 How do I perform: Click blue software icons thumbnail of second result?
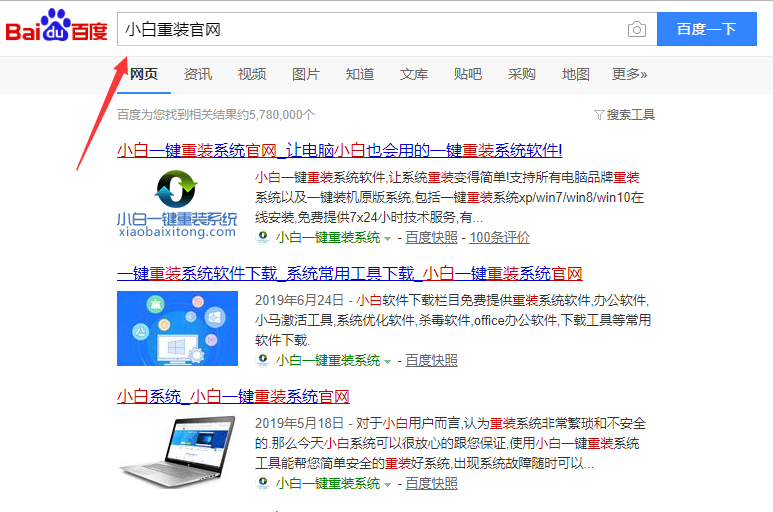[x=177, y=328]
